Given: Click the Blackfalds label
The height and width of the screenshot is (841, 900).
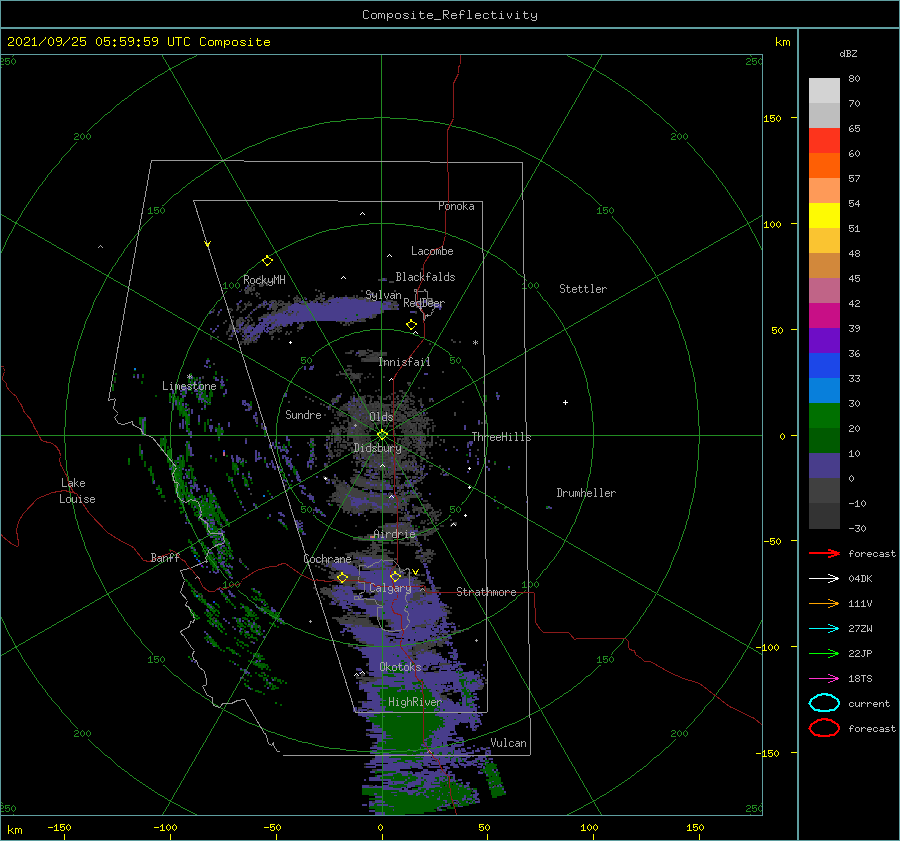Looking at the screenshot, I should pos(425,277).
